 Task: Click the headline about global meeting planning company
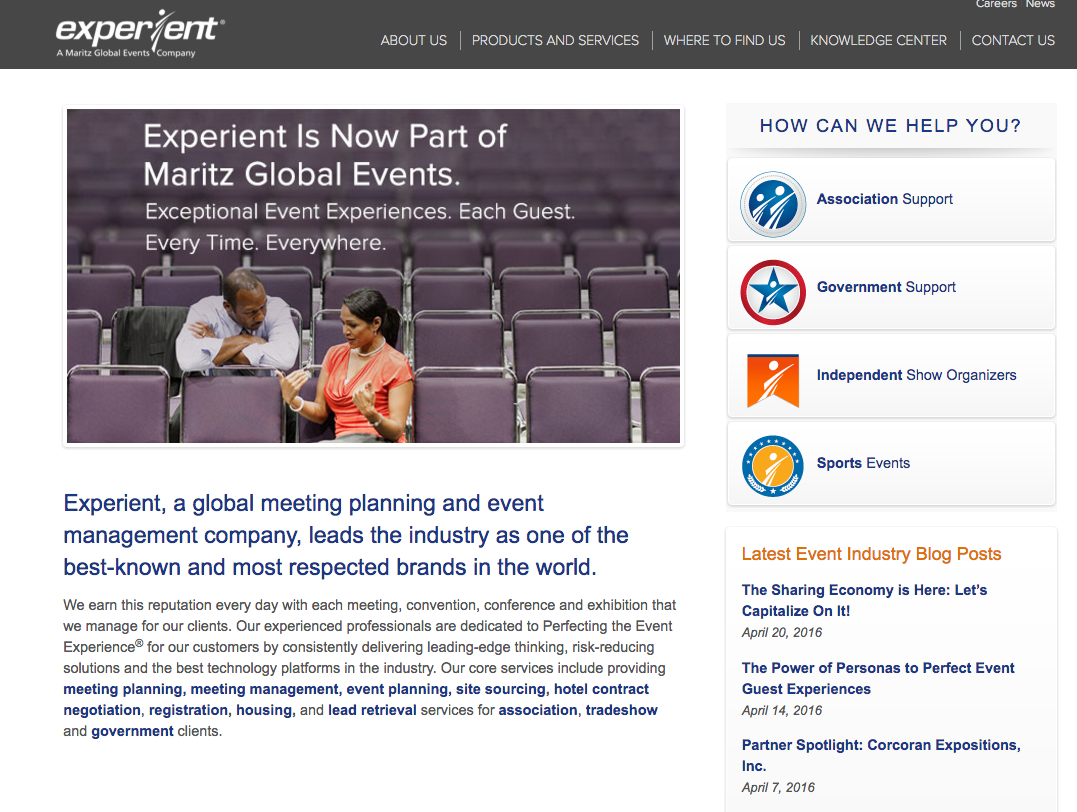pyautogui.click(x=345, y=535)
